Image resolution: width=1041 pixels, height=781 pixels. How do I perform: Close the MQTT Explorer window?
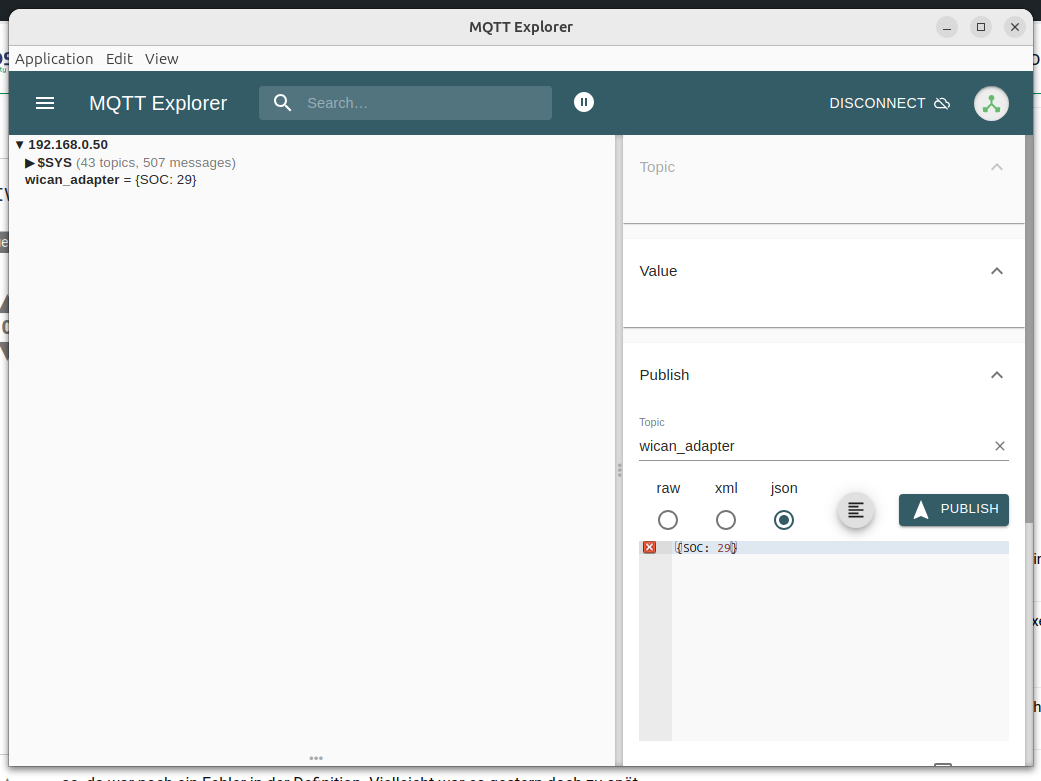point(1014,27)
